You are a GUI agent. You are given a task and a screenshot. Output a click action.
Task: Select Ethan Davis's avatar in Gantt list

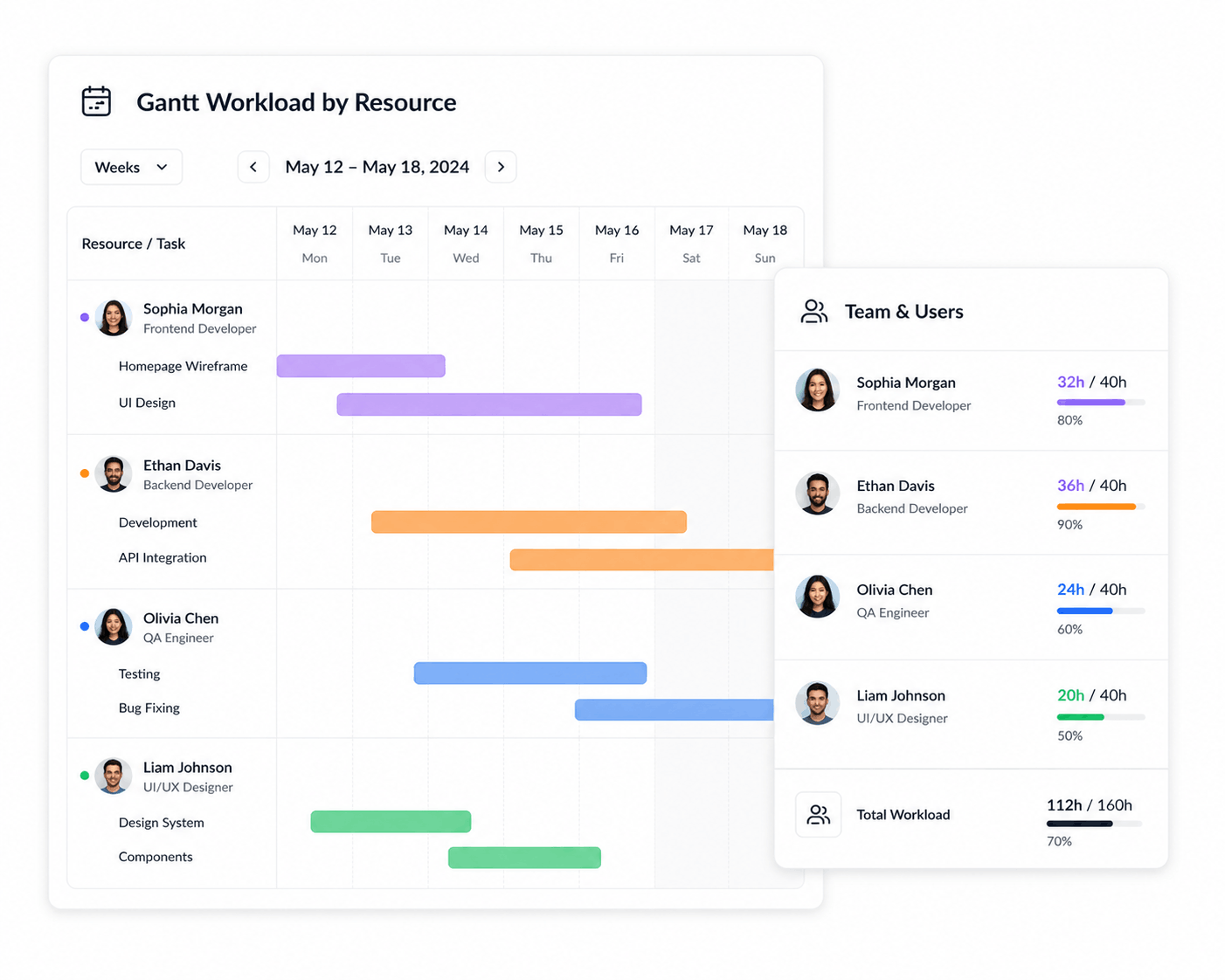click(114, 474)
